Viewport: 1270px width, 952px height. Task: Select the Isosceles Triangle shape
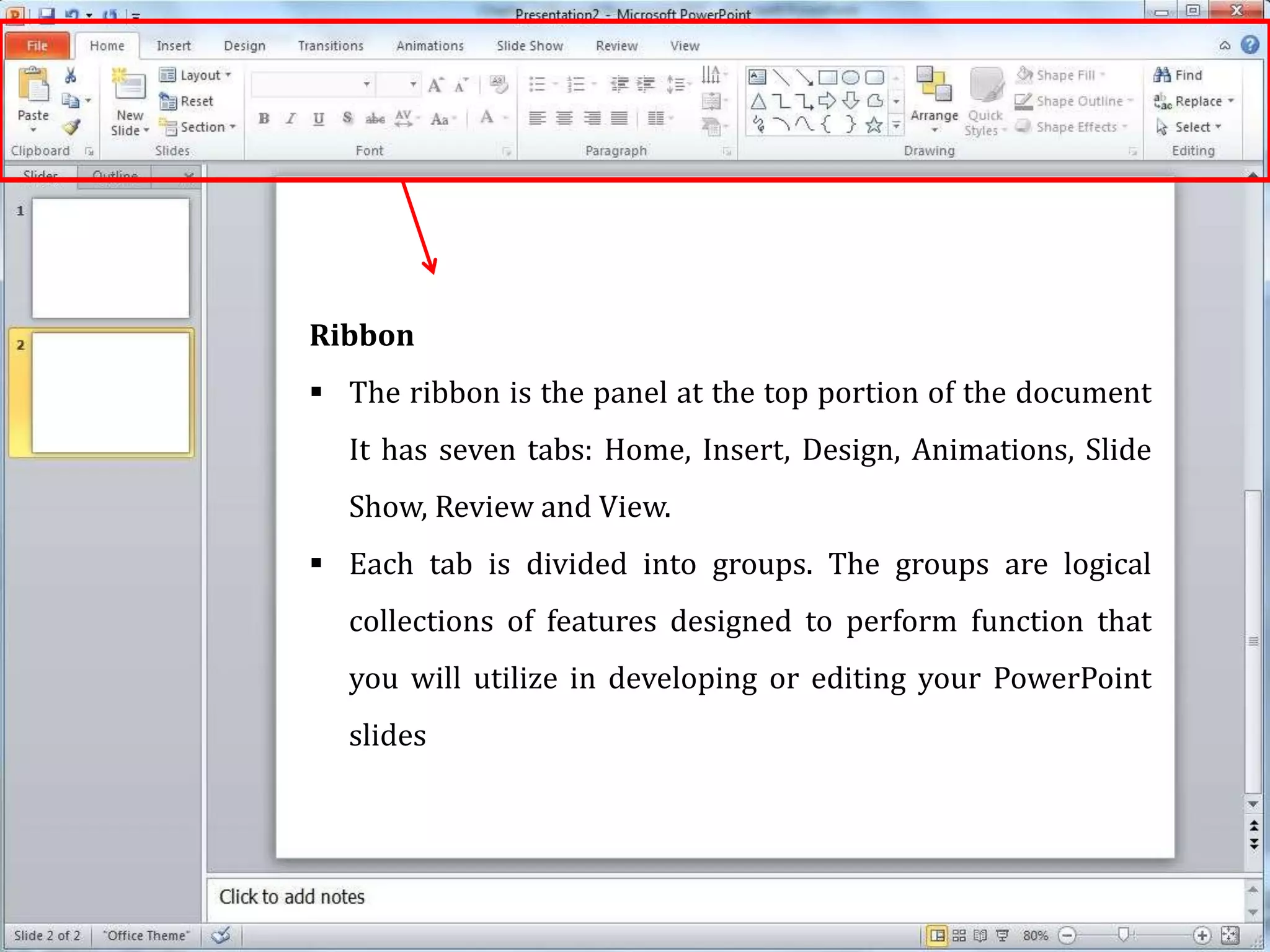pyautogui.click(x=758, y=101)
